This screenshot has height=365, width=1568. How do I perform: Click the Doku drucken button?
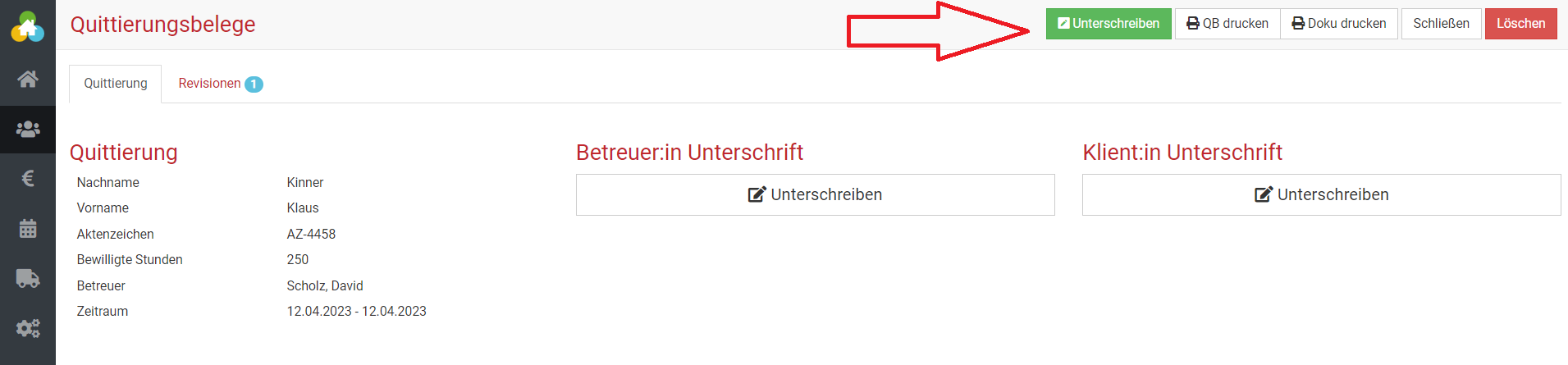pyautogui.click(x=1339, y=24)
